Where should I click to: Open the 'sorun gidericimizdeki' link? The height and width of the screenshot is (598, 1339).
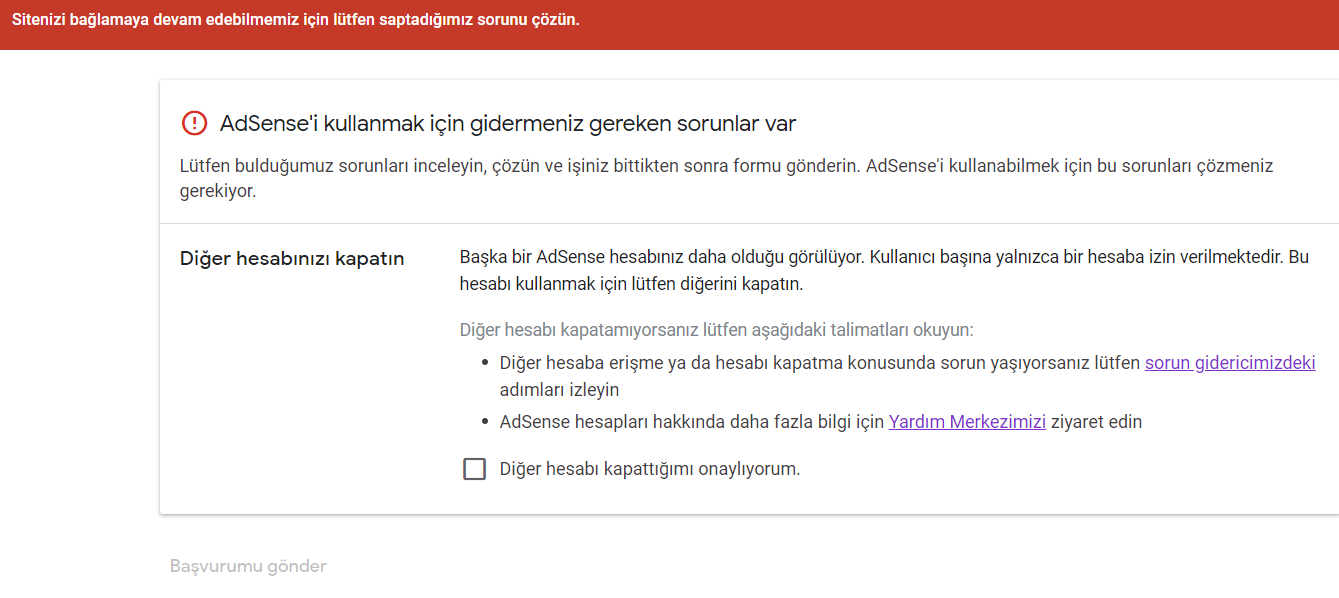pyautogui.click(x=1230, y=363)
